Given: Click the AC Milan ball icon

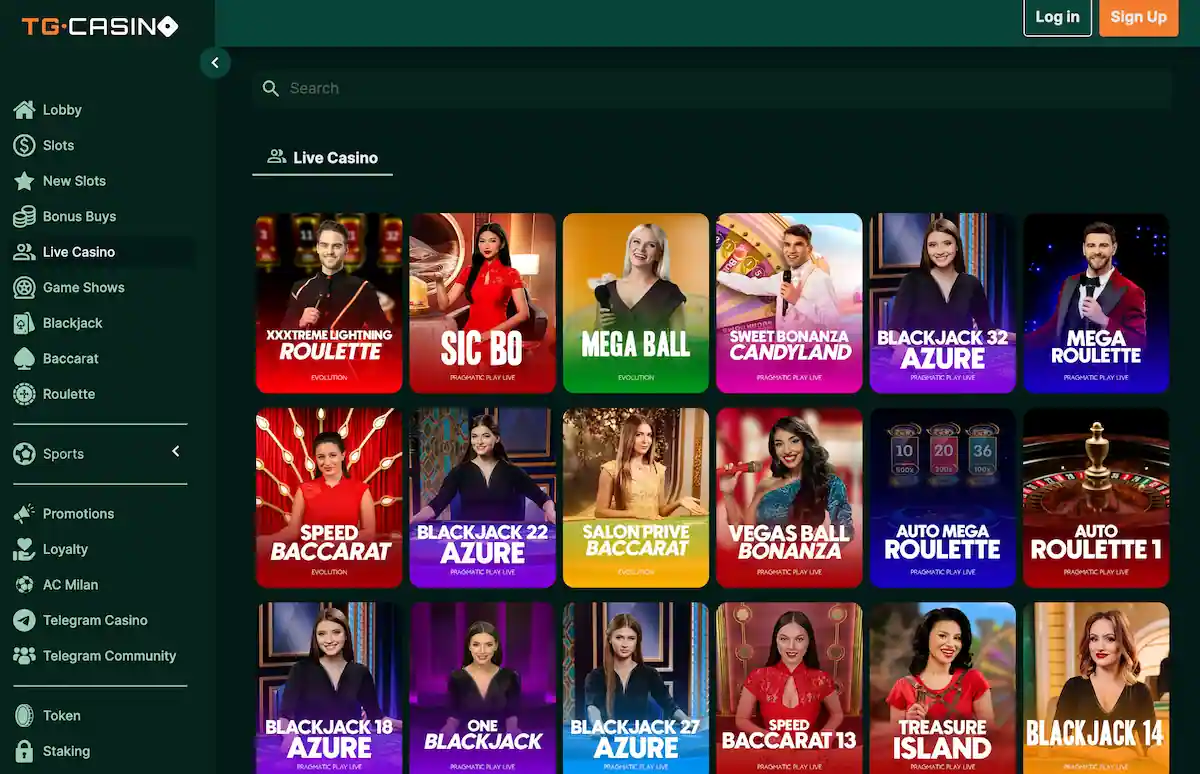Looking at the screenshot, I should (24, 585).
